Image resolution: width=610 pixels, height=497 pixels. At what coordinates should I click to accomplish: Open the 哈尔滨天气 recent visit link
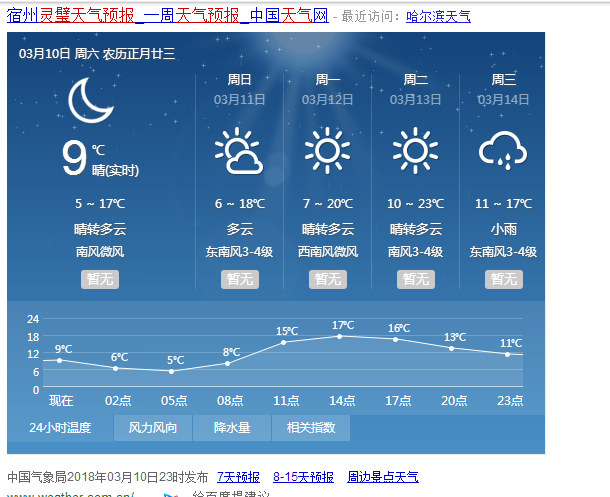438,16
